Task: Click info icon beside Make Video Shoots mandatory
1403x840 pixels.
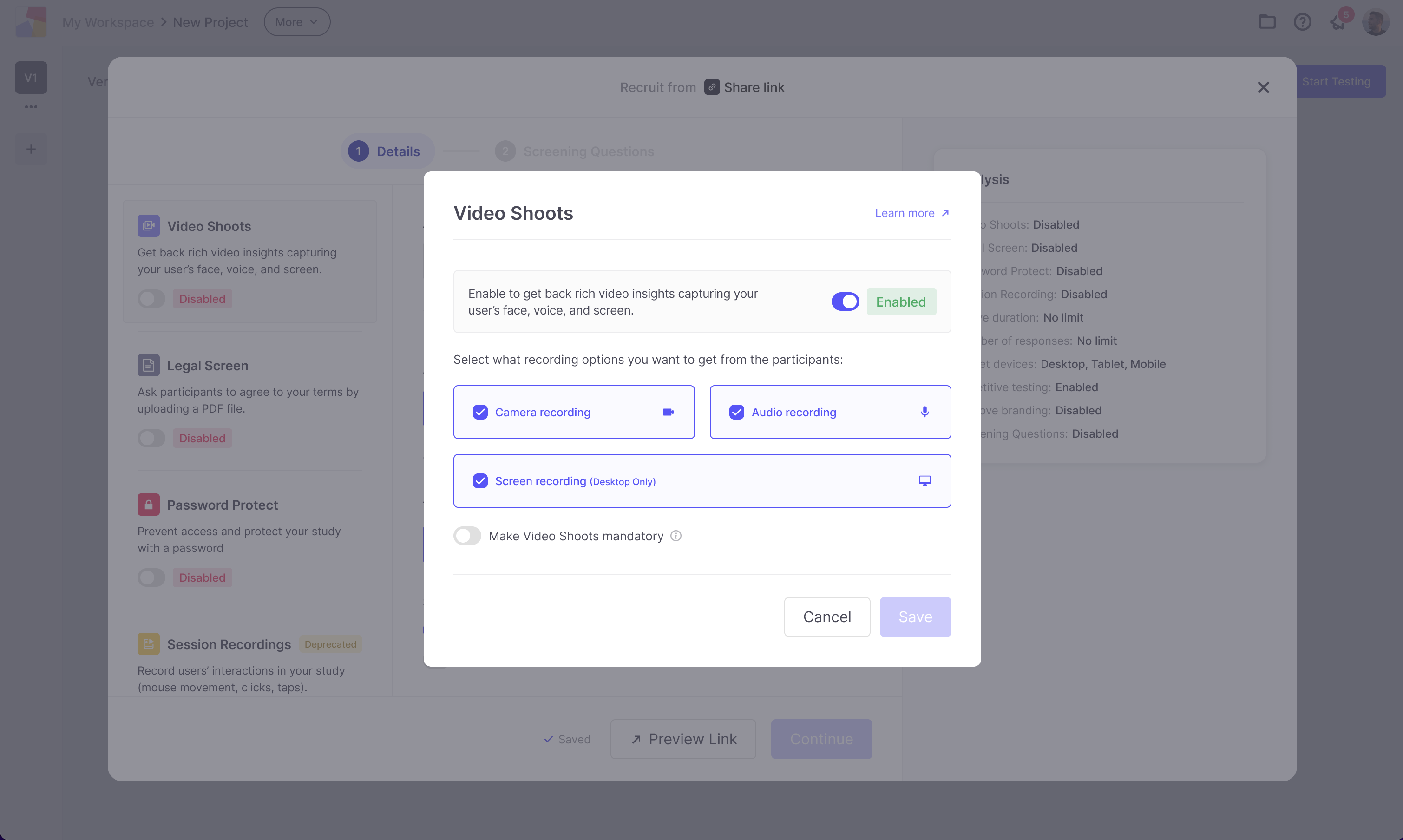Action: [x=676, y=536]
